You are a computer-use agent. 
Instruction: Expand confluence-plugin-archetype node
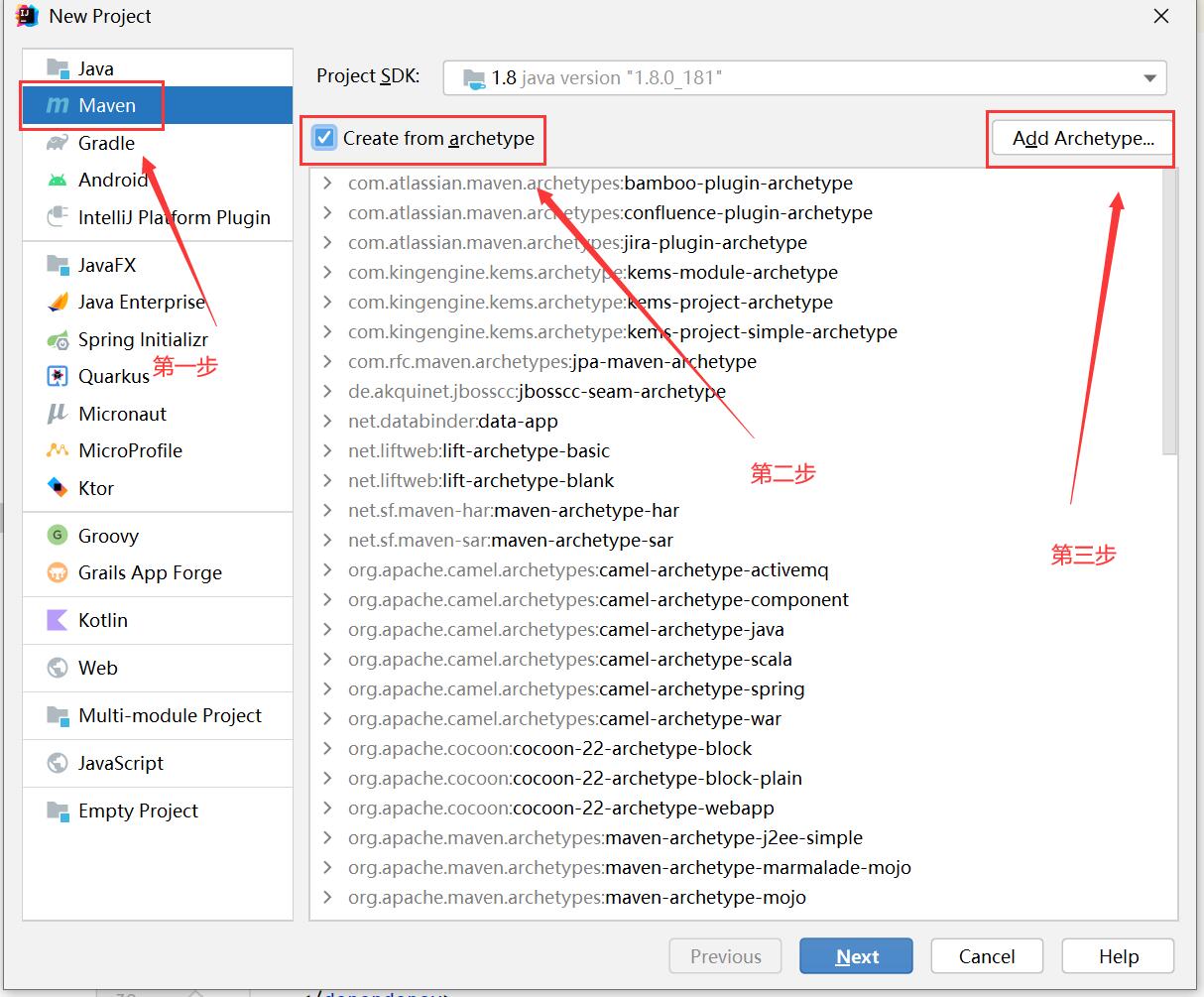327,212
